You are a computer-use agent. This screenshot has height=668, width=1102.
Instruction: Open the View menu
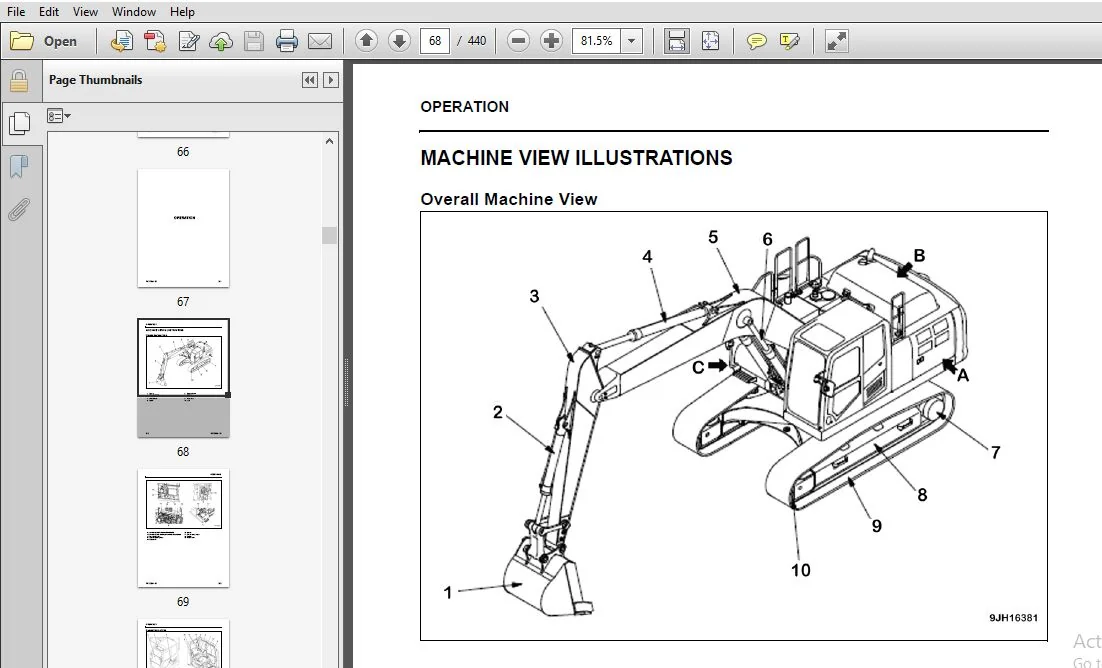pos(85,12)
